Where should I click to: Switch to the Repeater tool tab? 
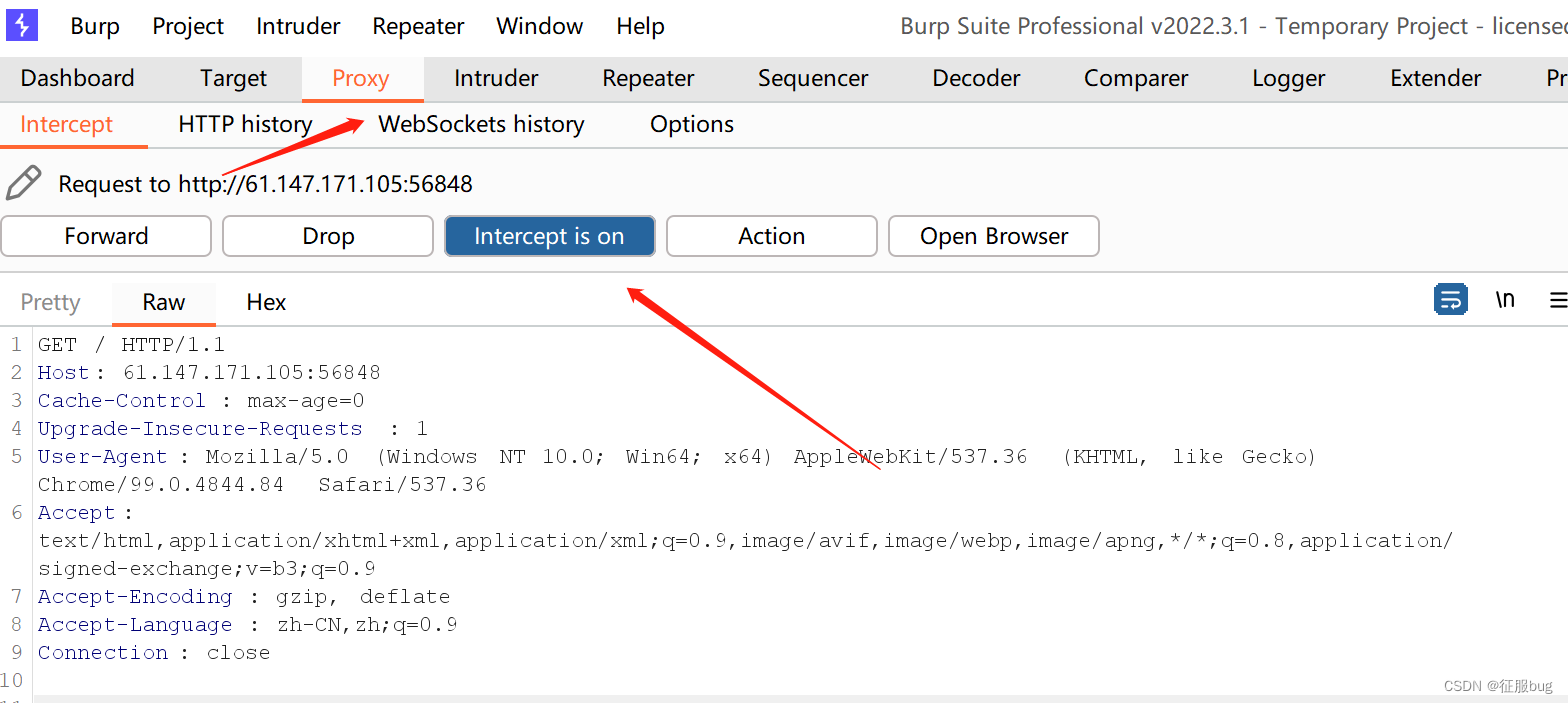[x=648, y=78]
